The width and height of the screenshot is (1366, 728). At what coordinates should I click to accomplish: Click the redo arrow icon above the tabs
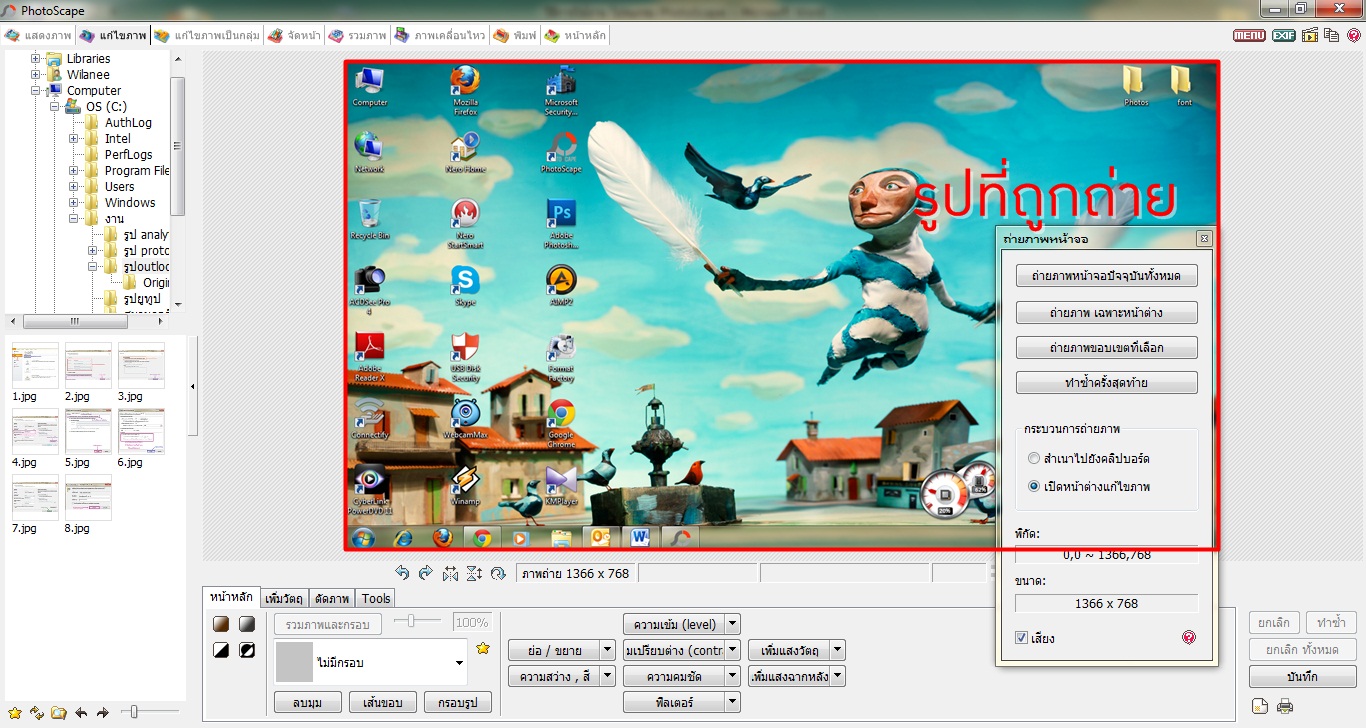[426, 573]
